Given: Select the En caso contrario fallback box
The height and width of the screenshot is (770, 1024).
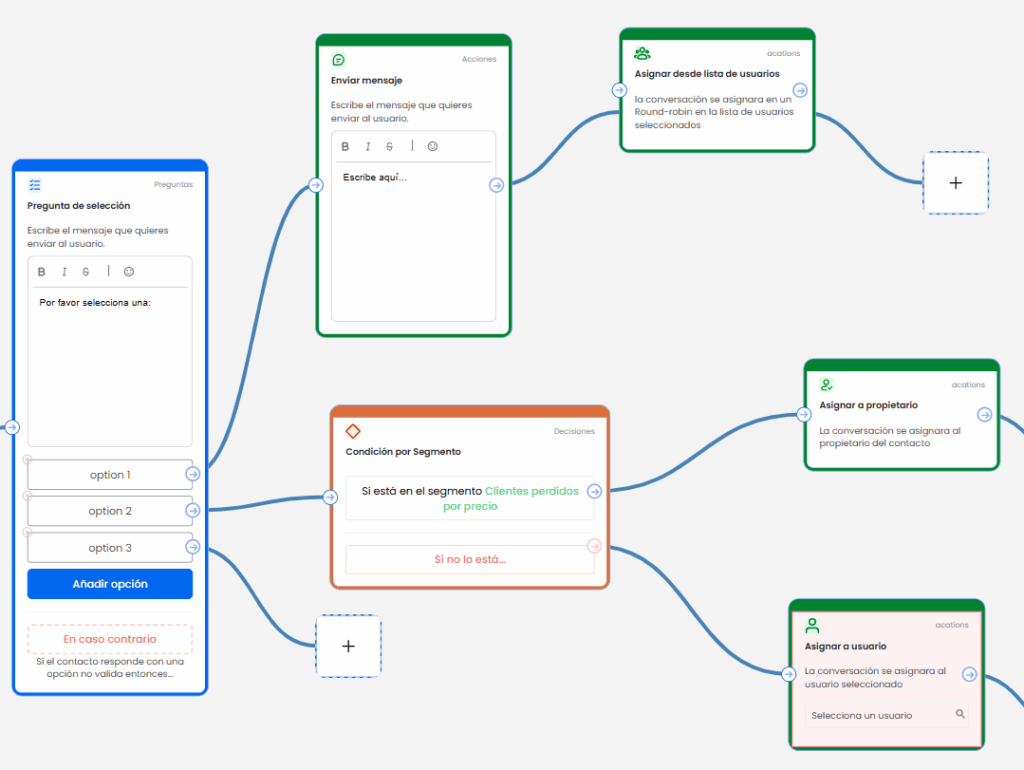Looking at the screenshot, I should 110,639.
